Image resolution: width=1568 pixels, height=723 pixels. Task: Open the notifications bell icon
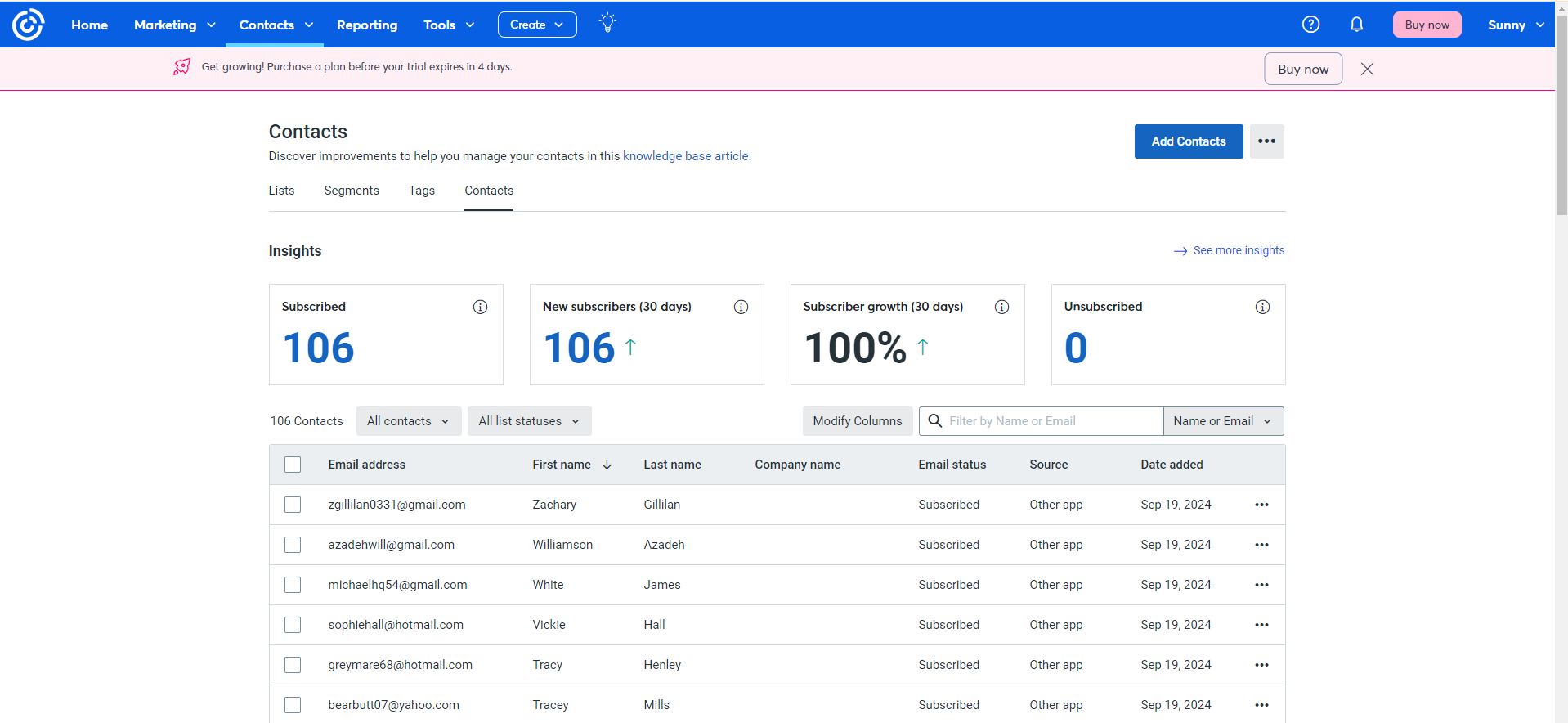pyautogui.click(x=1356, y=25)
